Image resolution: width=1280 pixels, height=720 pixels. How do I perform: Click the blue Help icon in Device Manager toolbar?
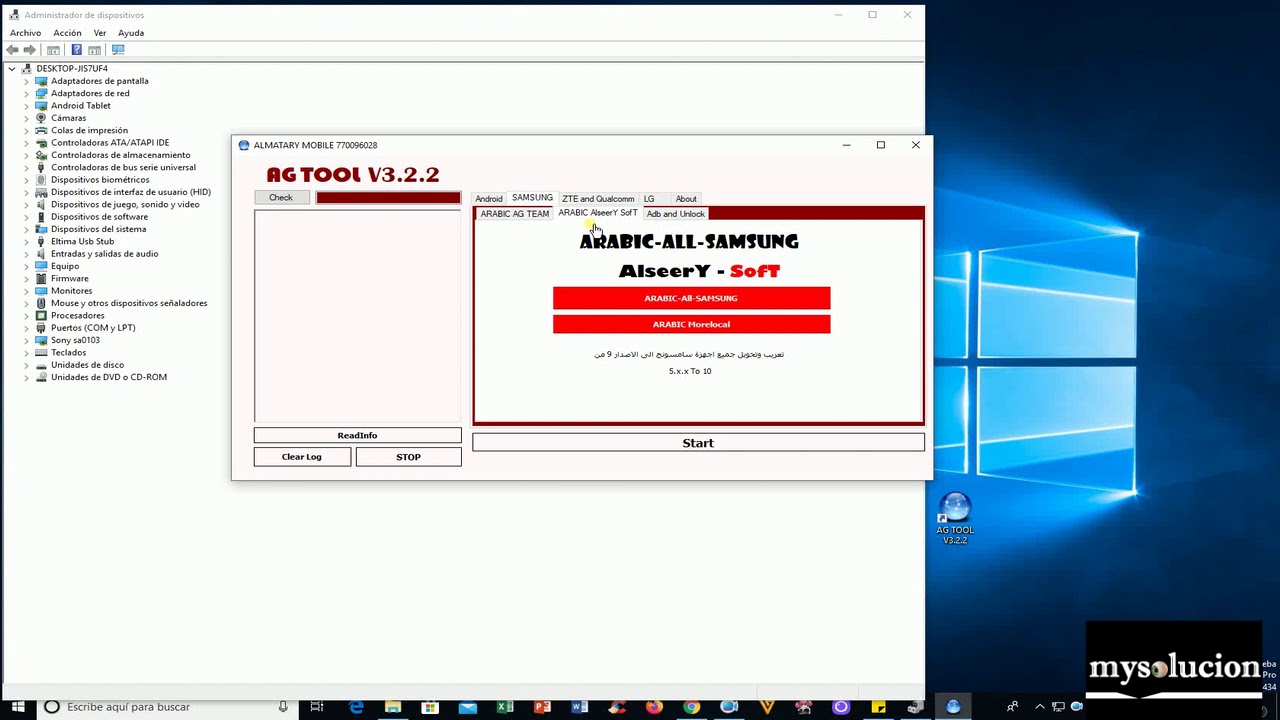[x=76, y=50]
